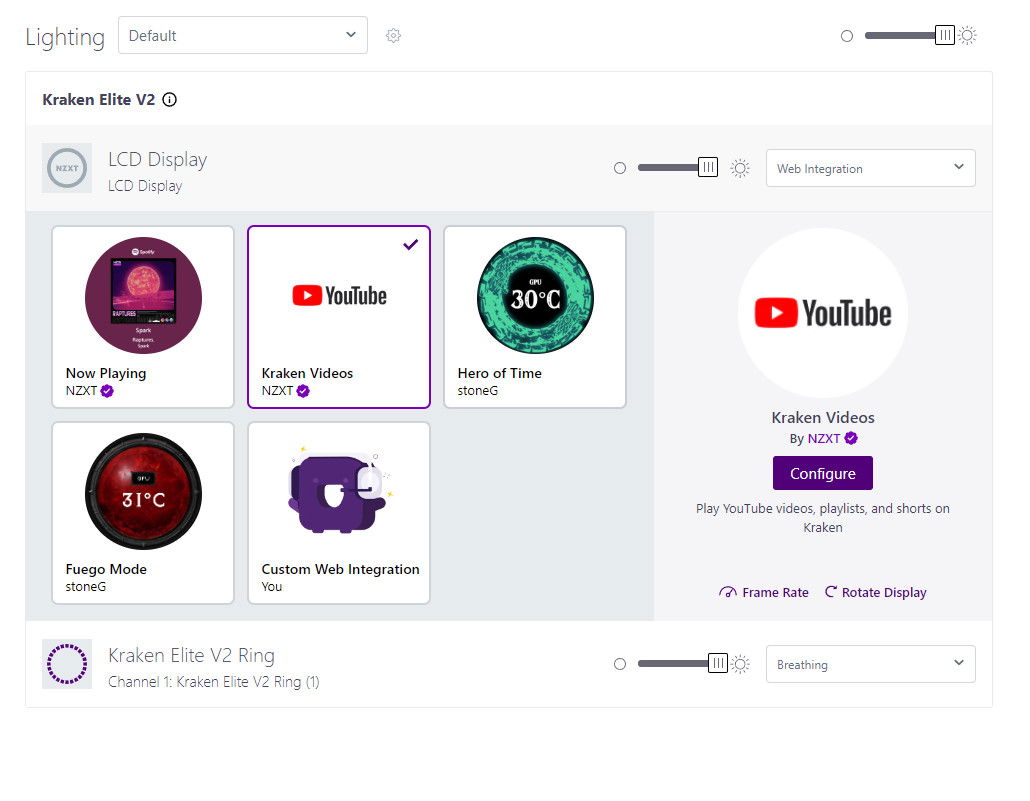Click the 'LCD Display' title text
This screenshot has width=1030, height=801.
(158, 160)
